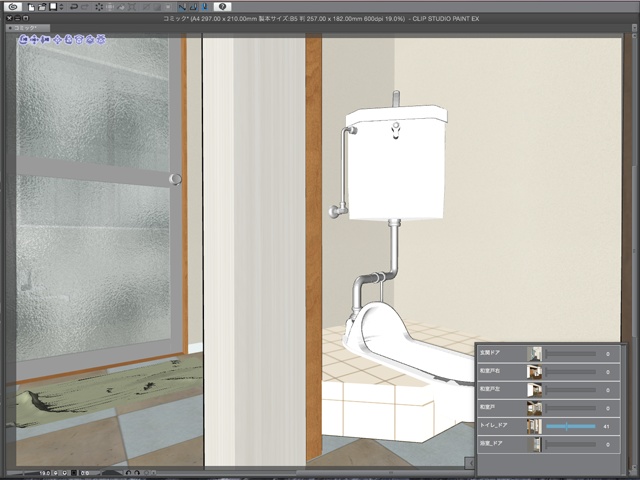Image resolution: width=640 pixels, height=480 pixels.
Task: Rotate canvas right with status bar icon
Action: click(x=137, y=473)
